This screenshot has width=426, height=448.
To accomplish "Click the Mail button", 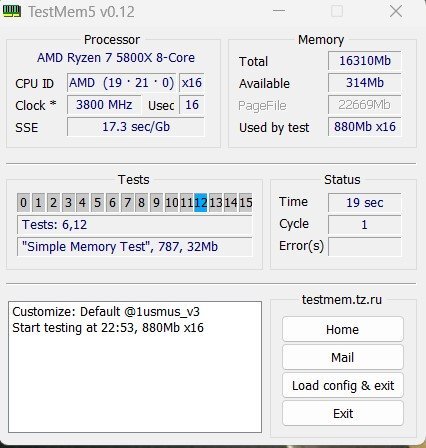I will point(343,357).
